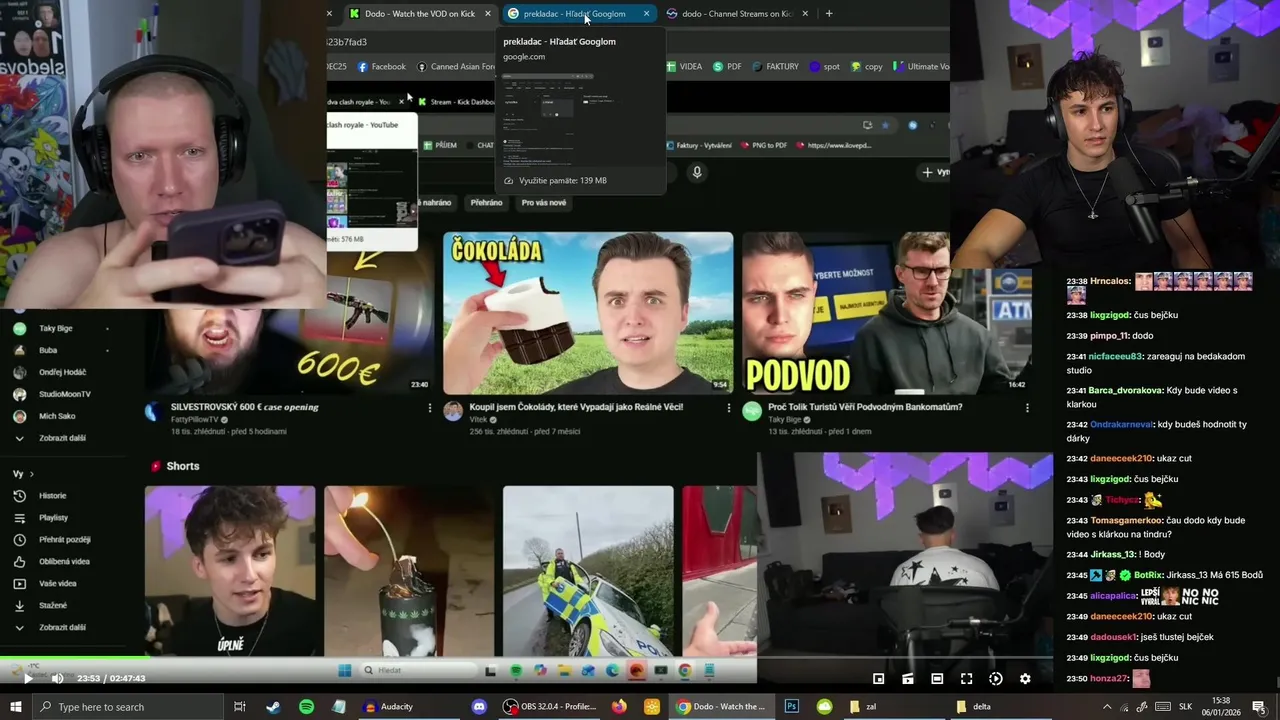
Task: Open the police car Shorts thumbnail
Action: (x=588, y=570)
